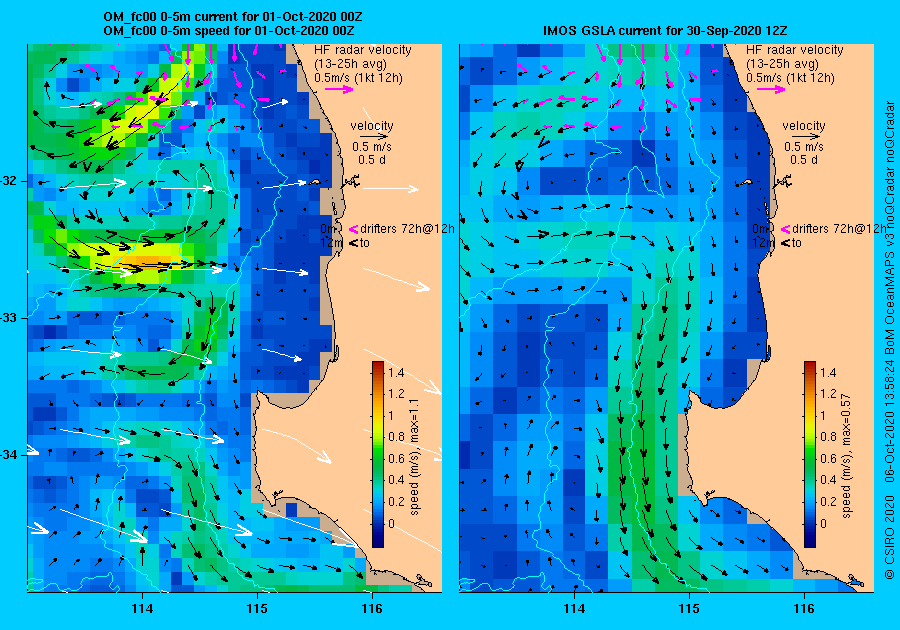Click the magenta HF radar legend arrow in IMOS GSLA map
The width and height of the screenshot is (900, 630).
click(x=771, y=89)
